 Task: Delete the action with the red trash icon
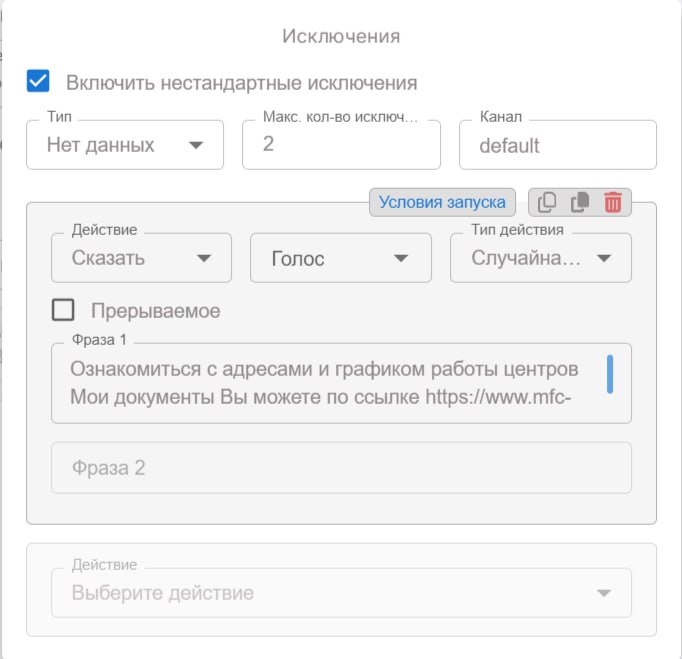pyautogui.click(x=613, y=203)
